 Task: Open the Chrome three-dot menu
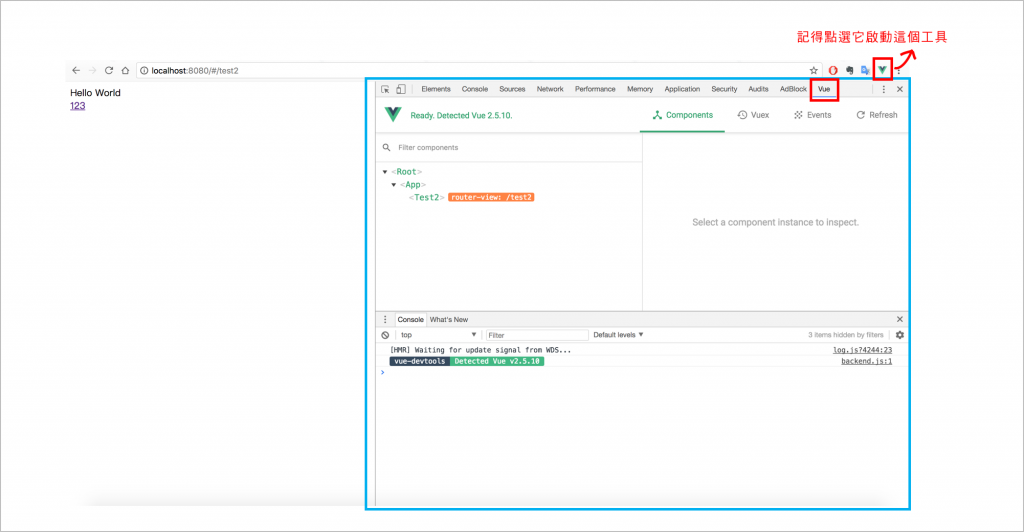(x=899, y=70)
